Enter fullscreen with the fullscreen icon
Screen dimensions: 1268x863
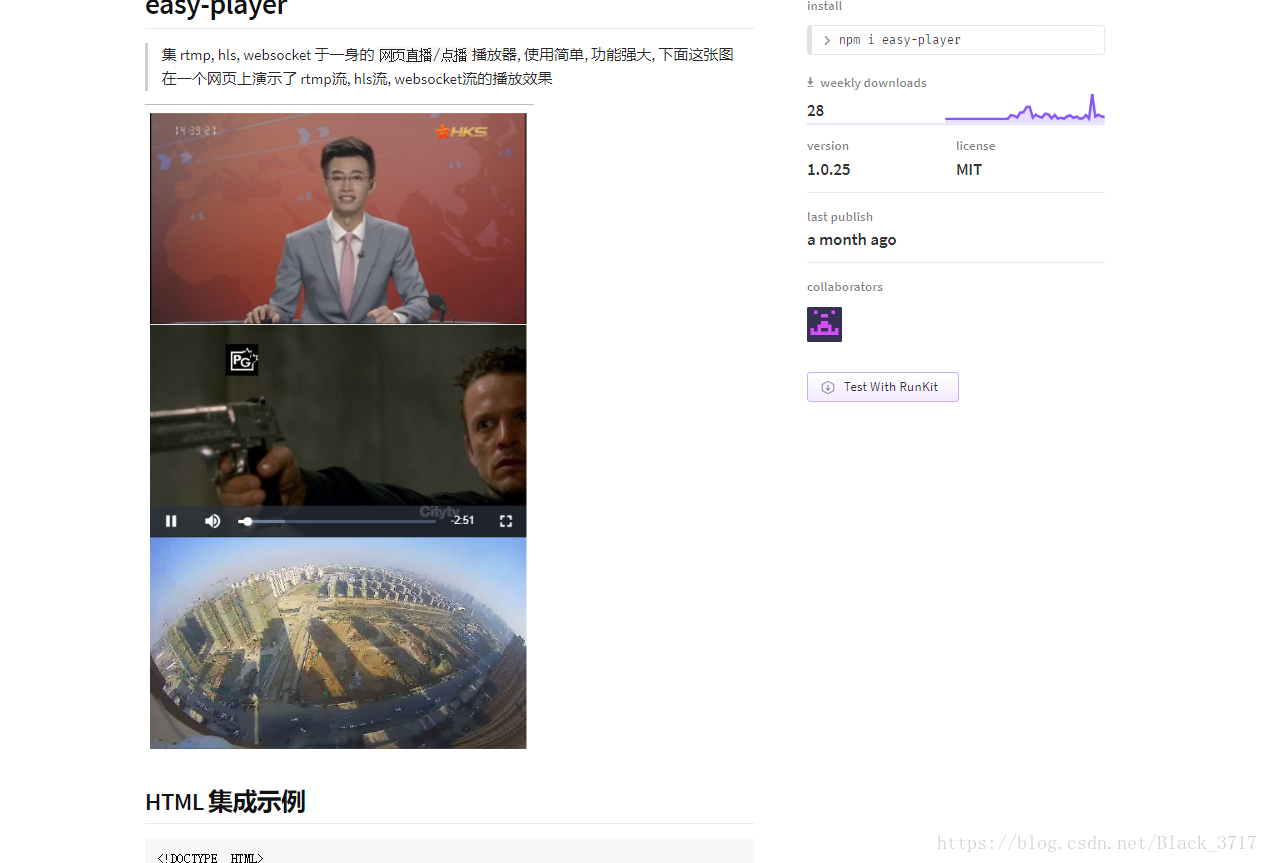pos(506,521)
